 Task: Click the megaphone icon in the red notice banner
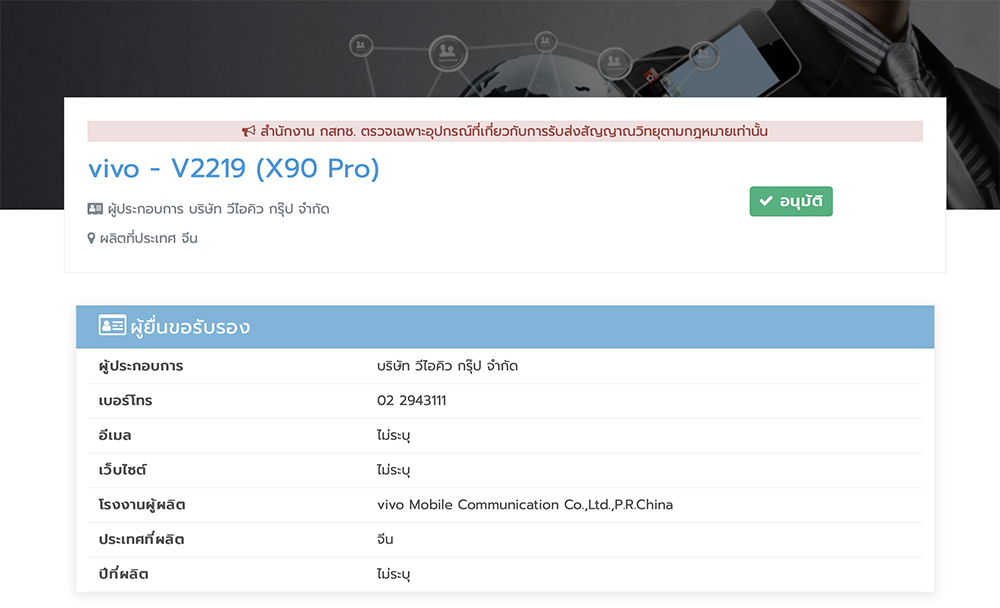(x=249, y=132)
